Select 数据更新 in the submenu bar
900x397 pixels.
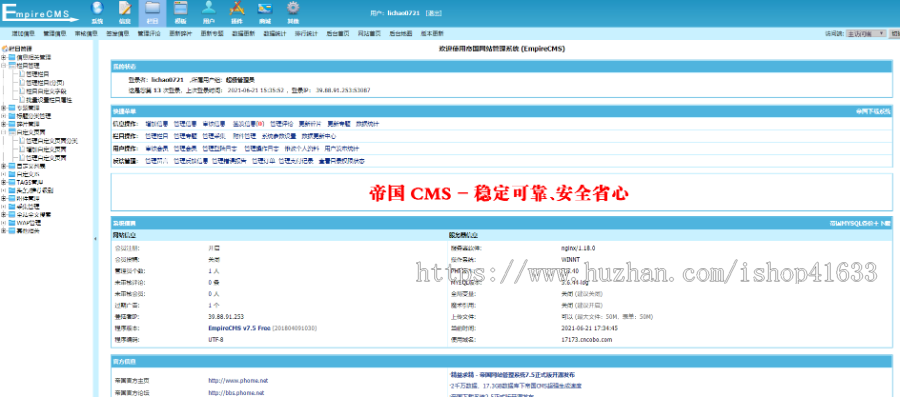coord(243,34)
